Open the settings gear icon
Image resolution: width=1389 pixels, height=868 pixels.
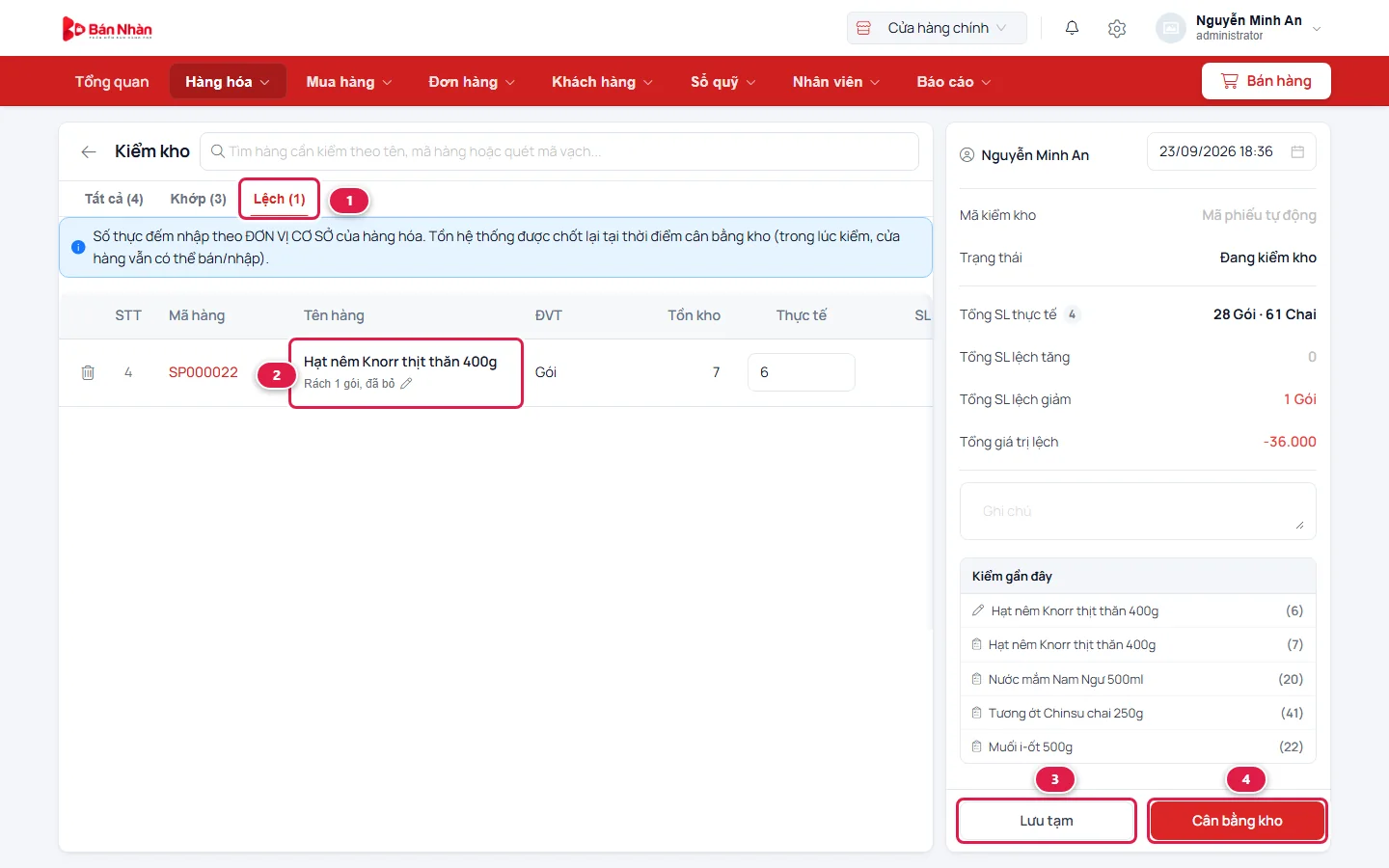[1117, 28]
